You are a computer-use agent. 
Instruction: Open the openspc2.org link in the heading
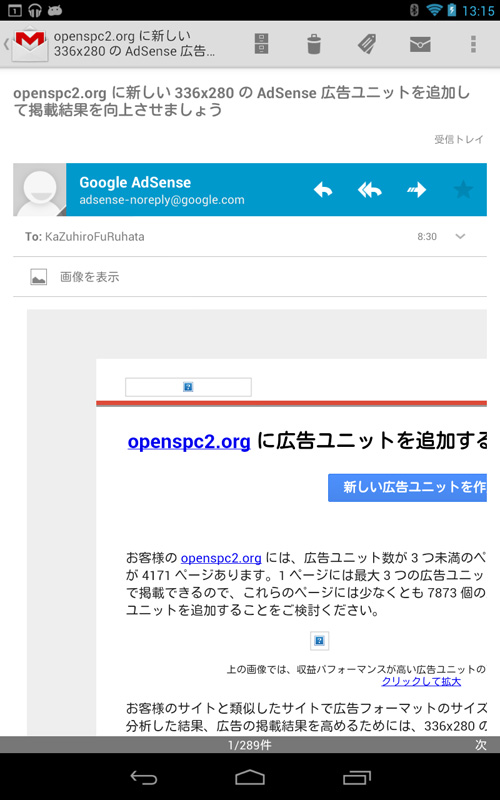tap(189, 441)
